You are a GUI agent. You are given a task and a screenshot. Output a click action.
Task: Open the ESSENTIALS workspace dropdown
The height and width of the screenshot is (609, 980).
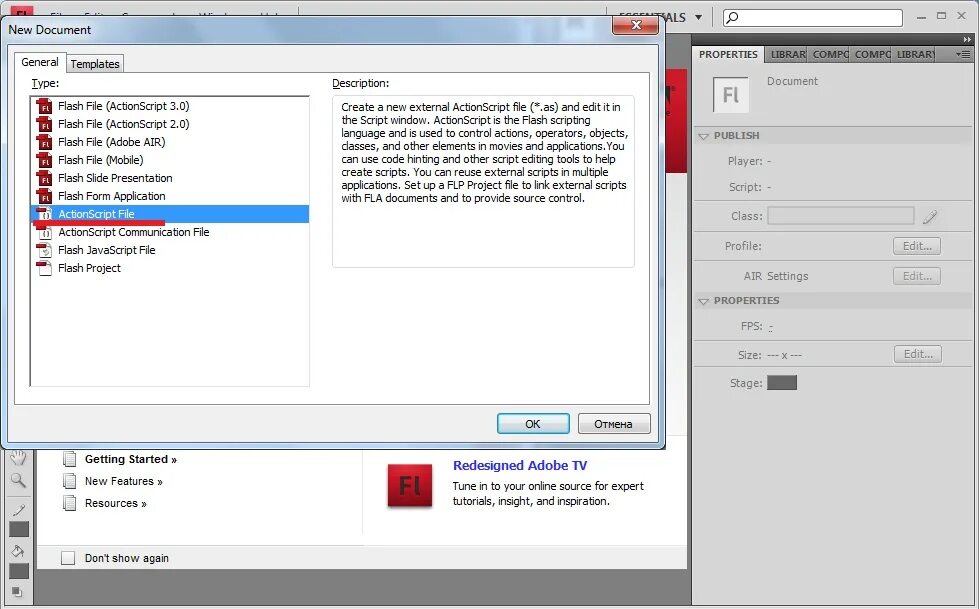698,18
